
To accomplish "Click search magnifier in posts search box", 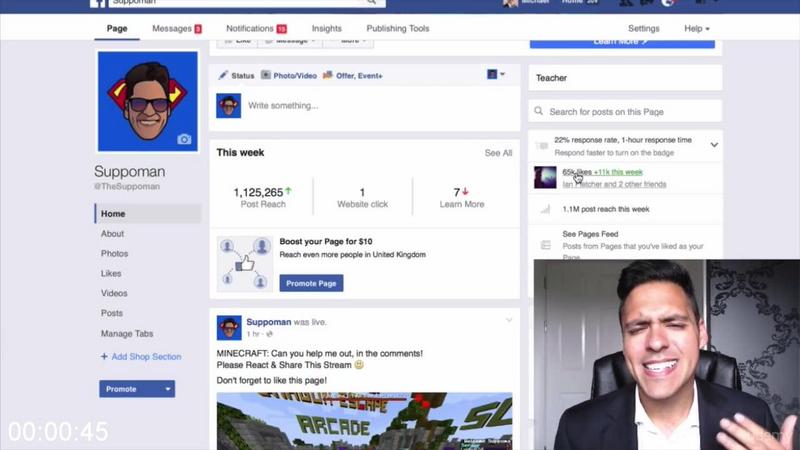I will (x=538, y=111).
